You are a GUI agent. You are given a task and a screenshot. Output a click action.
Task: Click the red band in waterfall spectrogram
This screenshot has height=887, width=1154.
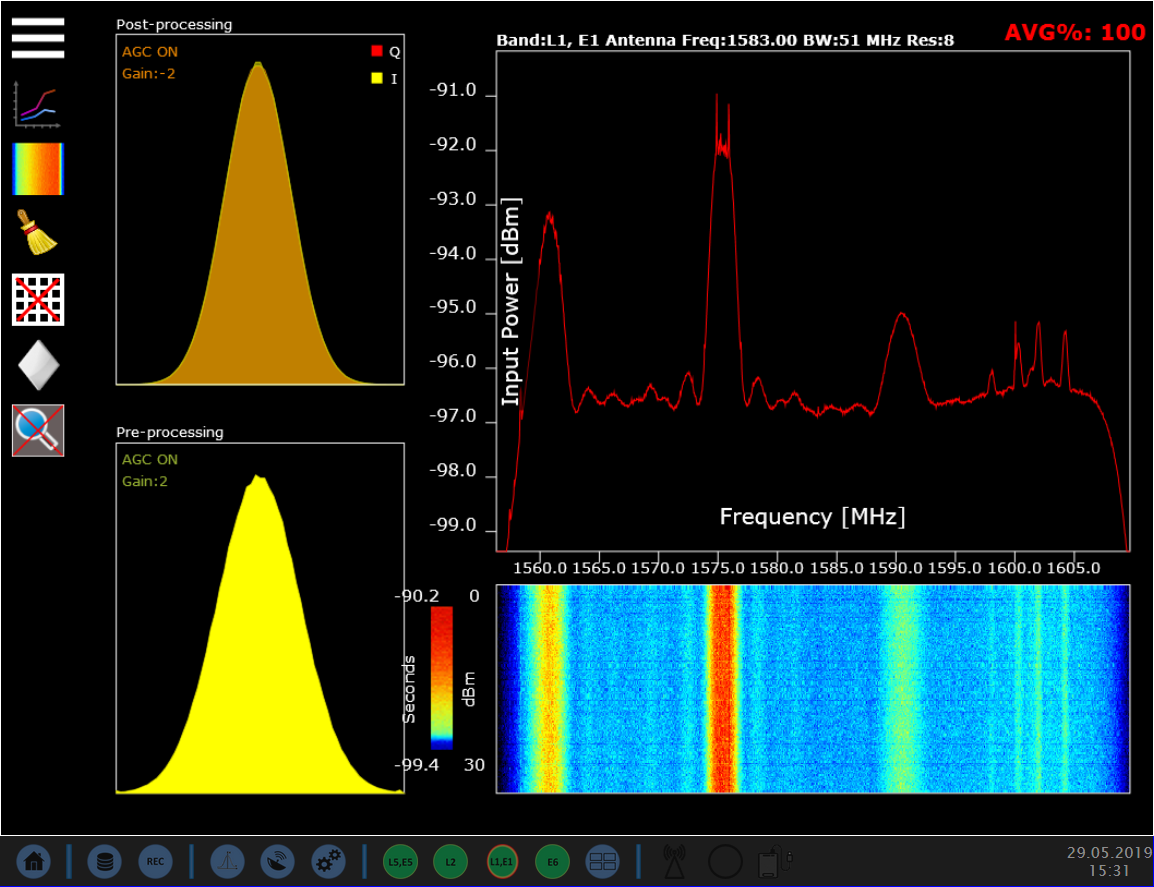[x=722, y=689]
